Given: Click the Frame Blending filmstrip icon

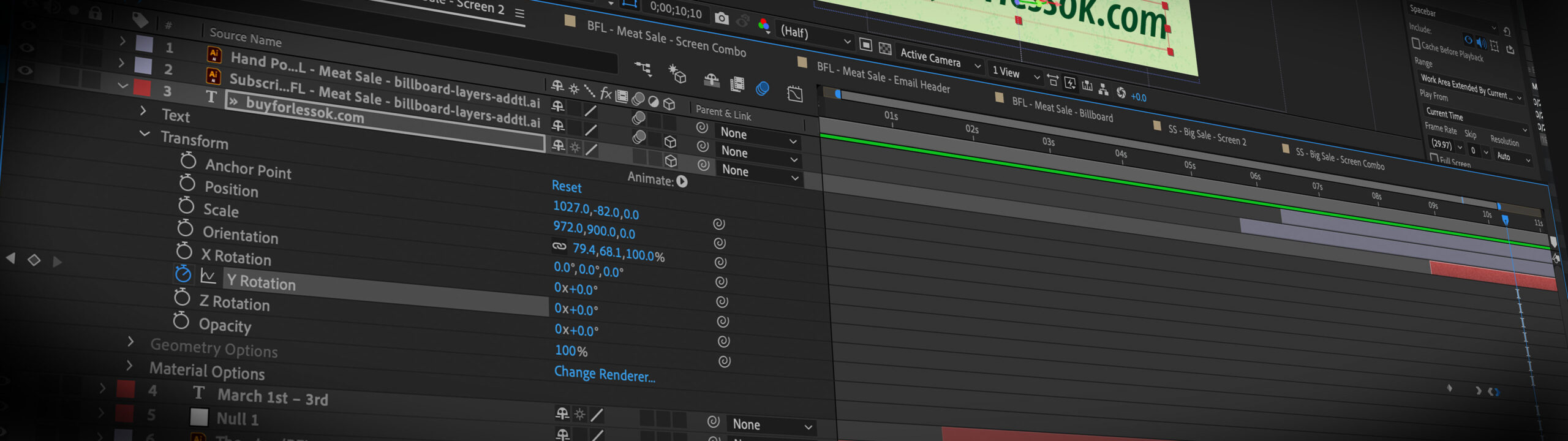Looking at the screenshot, I should [x=737, y=84].
